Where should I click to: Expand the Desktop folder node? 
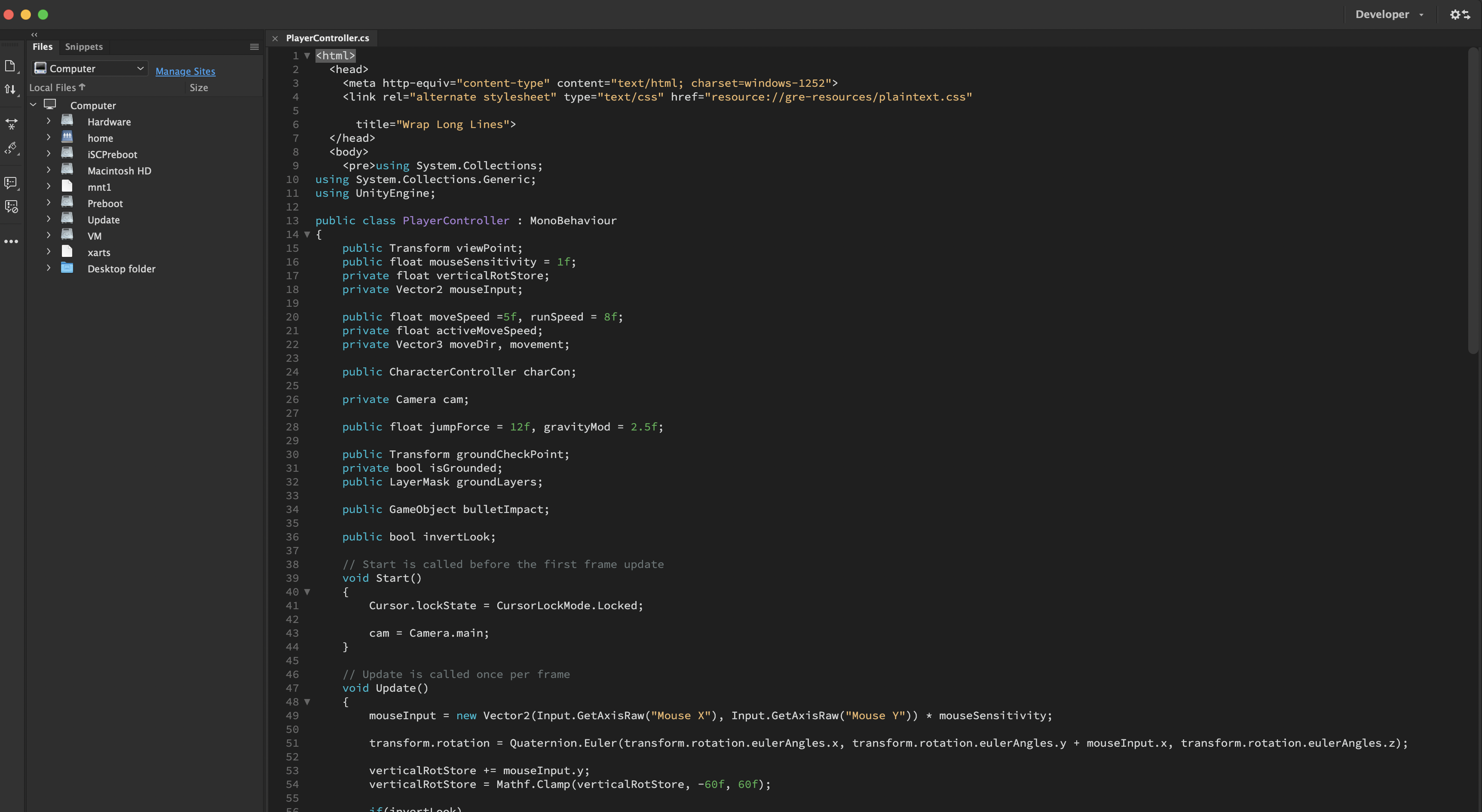48,268
